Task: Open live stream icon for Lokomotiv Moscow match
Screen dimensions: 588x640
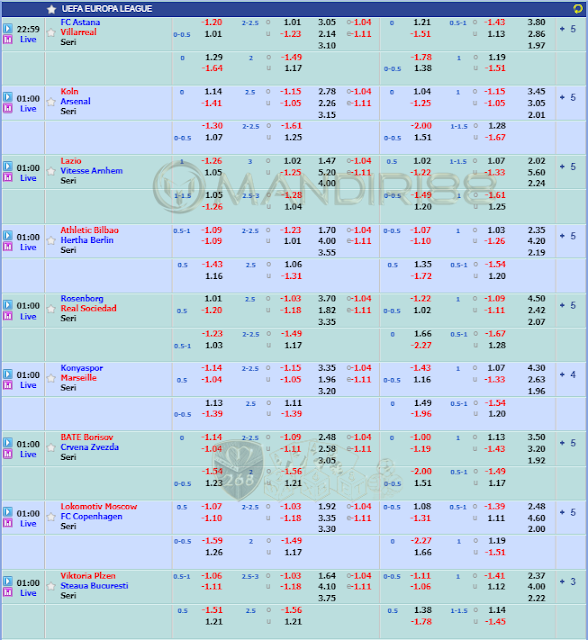Action: click(x=8, y=512)
